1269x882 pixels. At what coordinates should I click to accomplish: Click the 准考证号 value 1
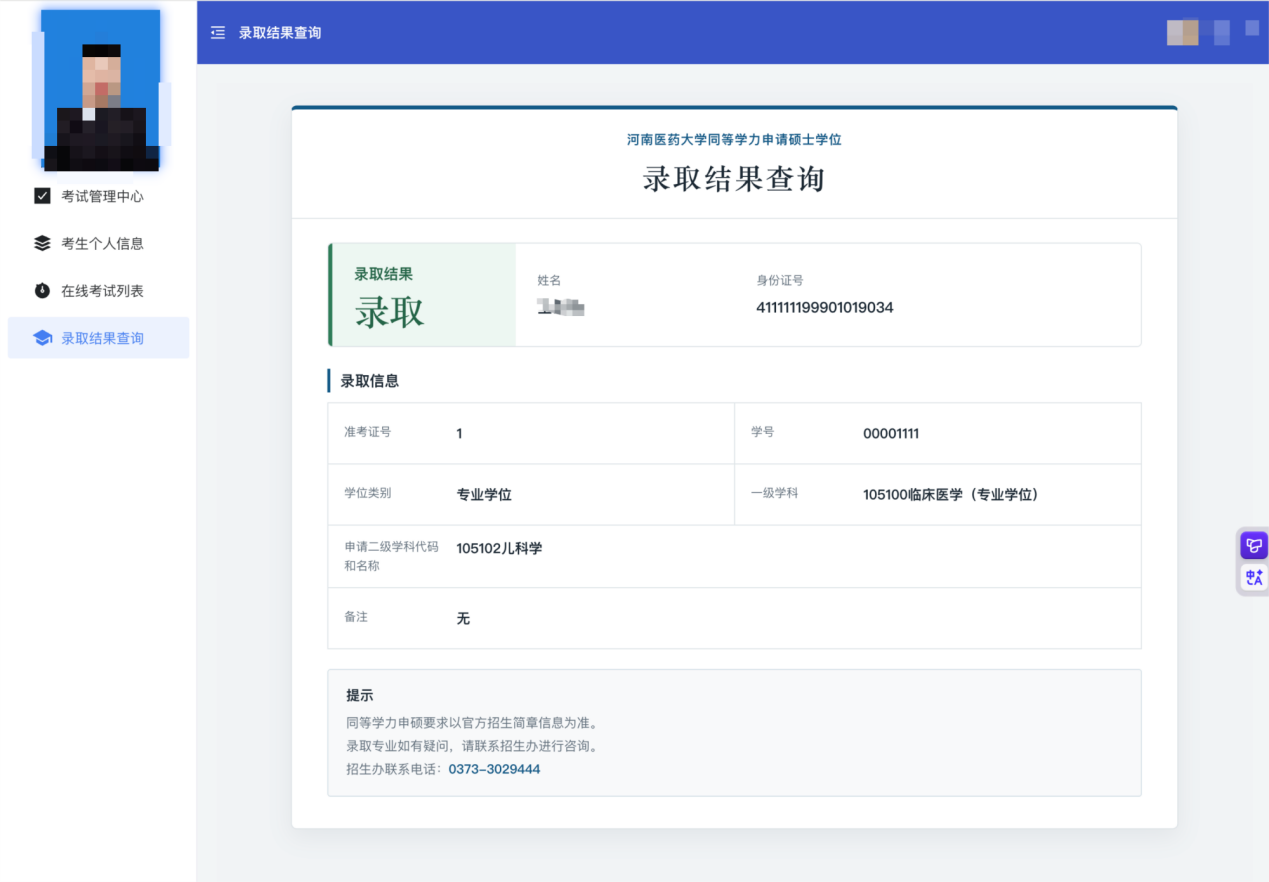459,434
